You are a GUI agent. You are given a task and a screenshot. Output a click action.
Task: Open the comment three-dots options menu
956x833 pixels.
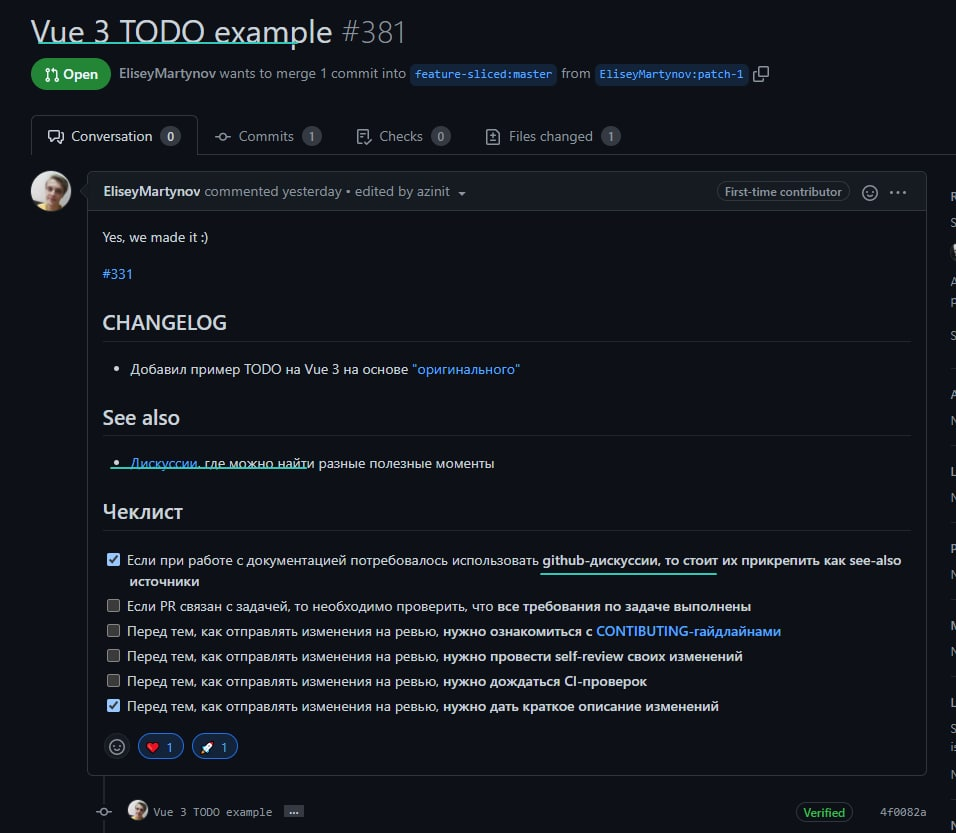click(x=898, y=193)
